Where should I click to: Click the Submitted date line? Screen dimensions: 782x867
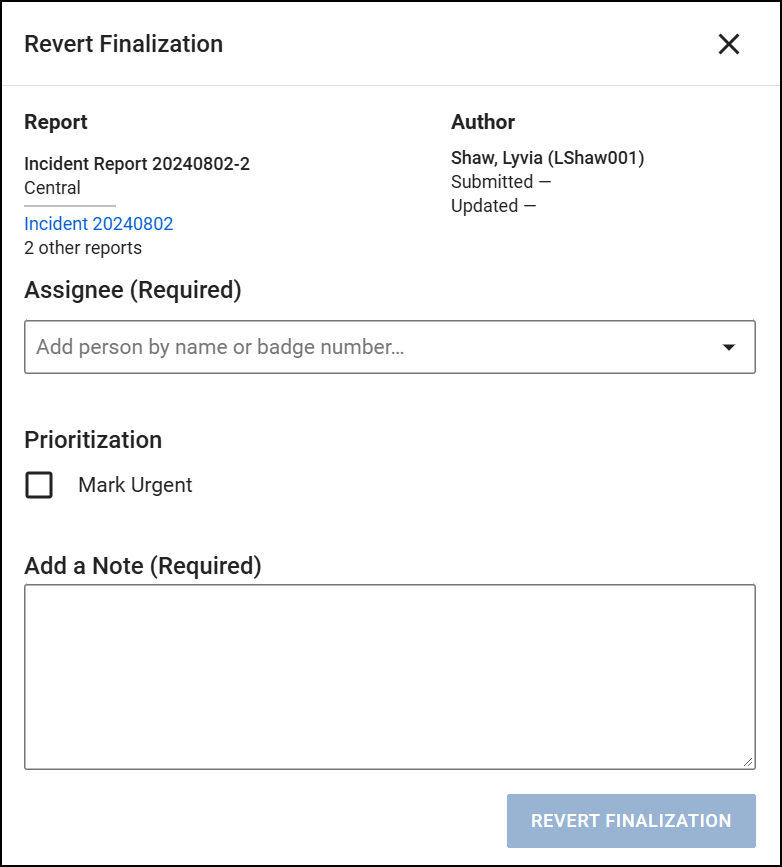pos(501,182)
